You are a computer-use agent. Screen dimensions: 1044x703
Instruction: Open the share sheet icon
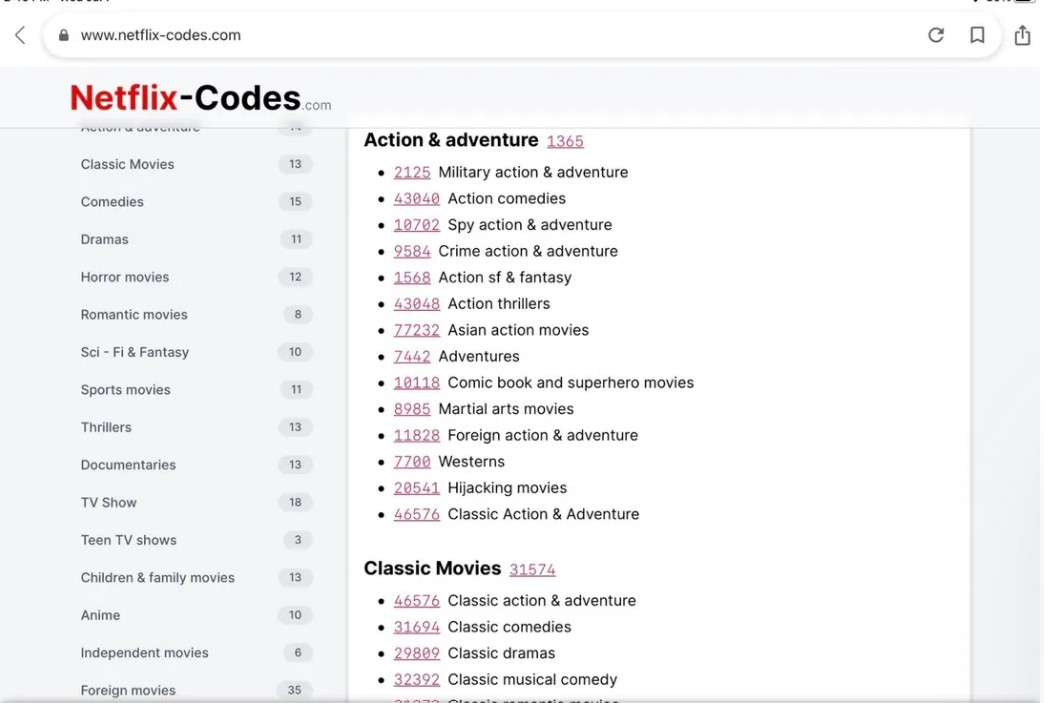point(1022,35)
